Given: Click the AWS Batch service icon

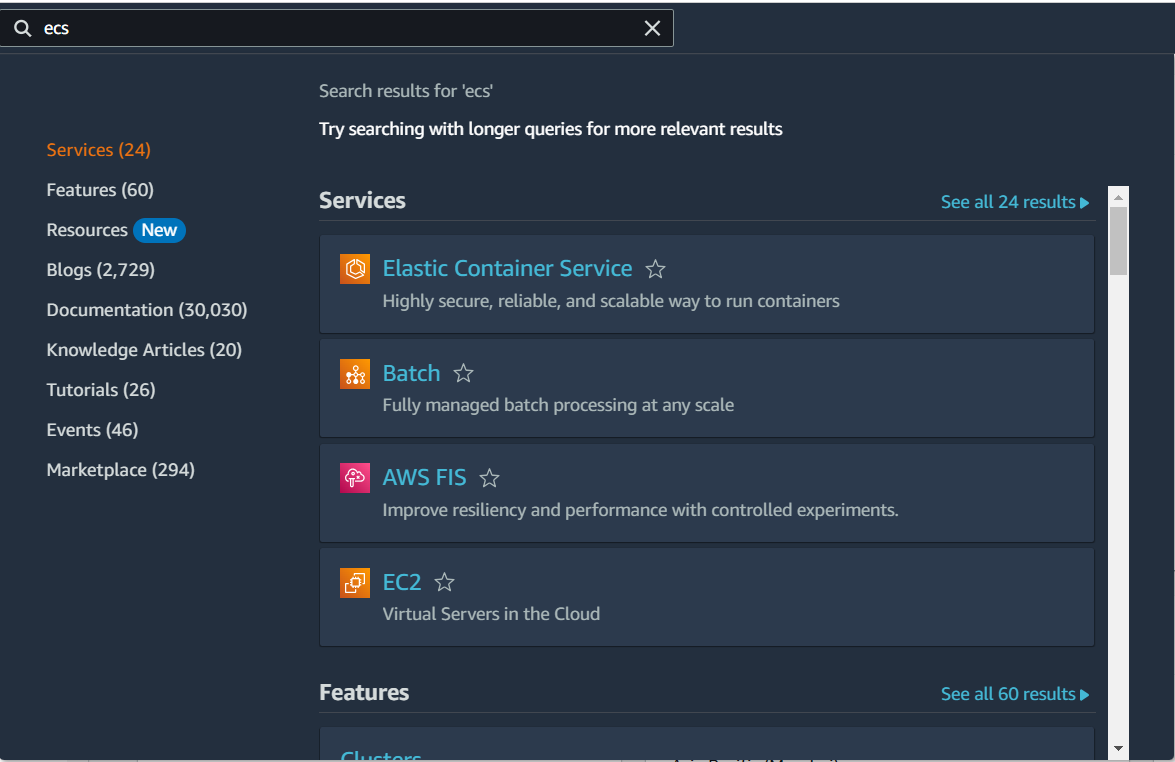Looking at the screenshot, I should point(354,372).
